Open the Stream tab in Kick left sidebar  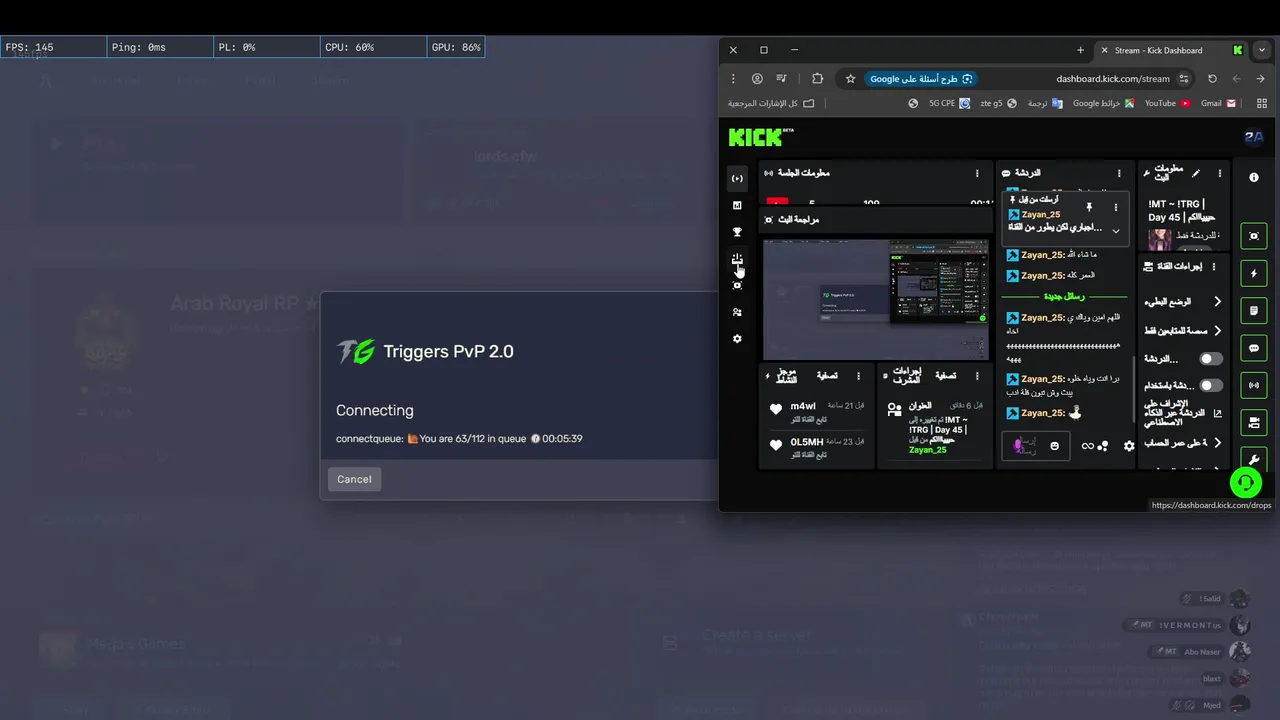pyautogui.click(x=737, y=179)
